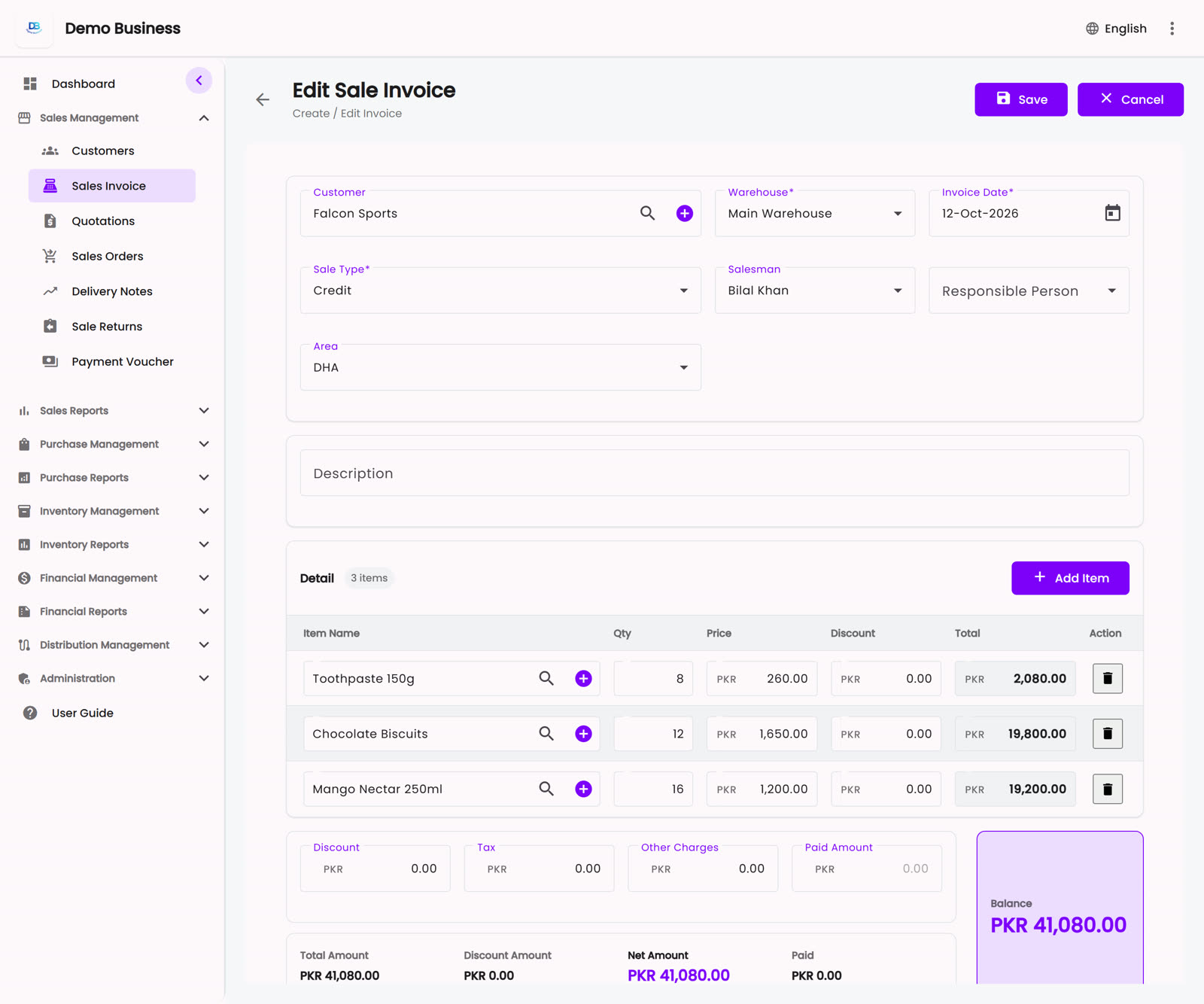Save the sale invoice
Image resolution: width=1204 pixels, height=1004 pixels.
tap(1020, 99)
